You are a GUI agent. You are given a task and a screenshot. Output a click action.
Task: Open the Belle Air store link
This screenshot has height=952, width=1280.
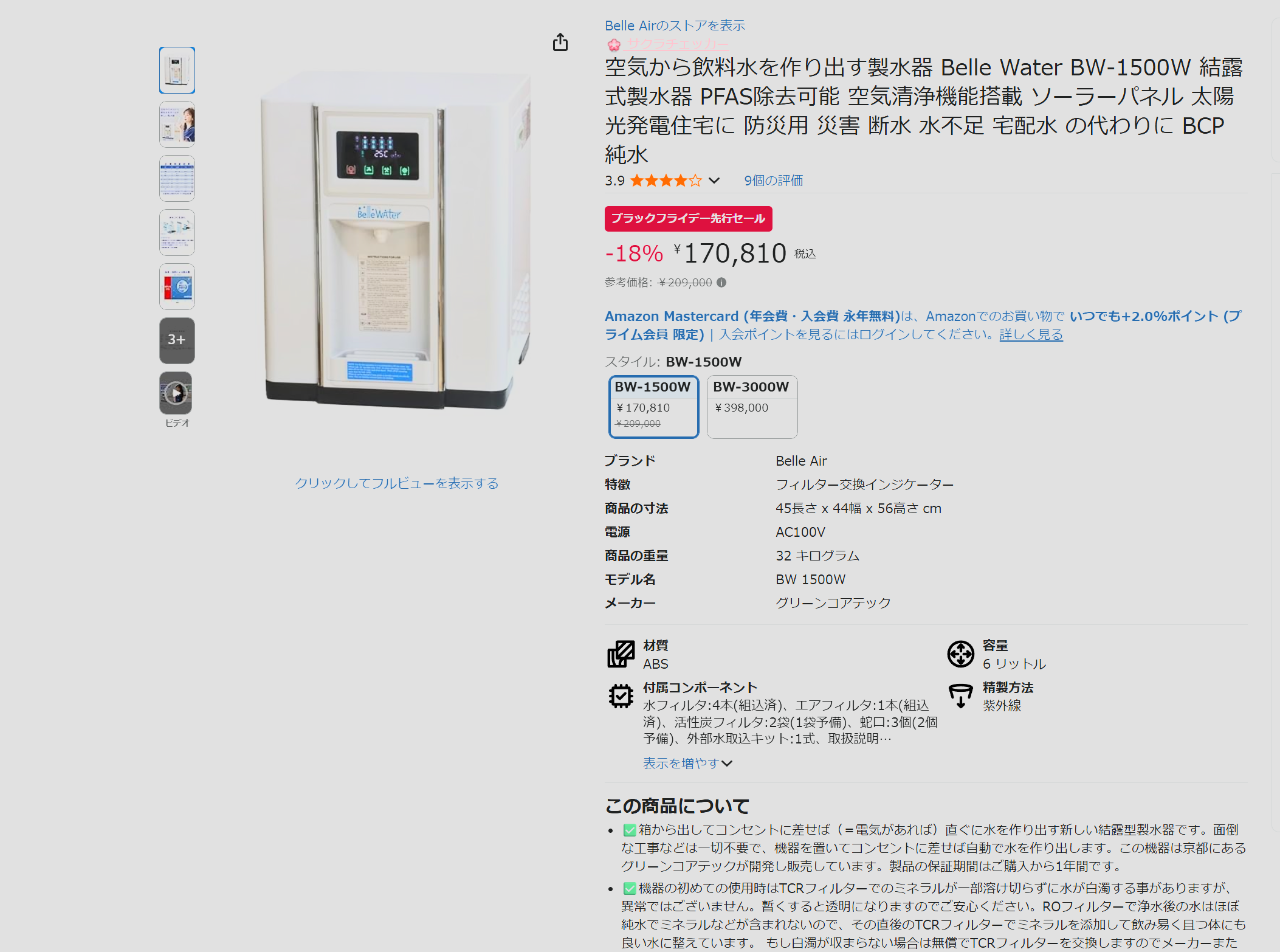(675, 26)
